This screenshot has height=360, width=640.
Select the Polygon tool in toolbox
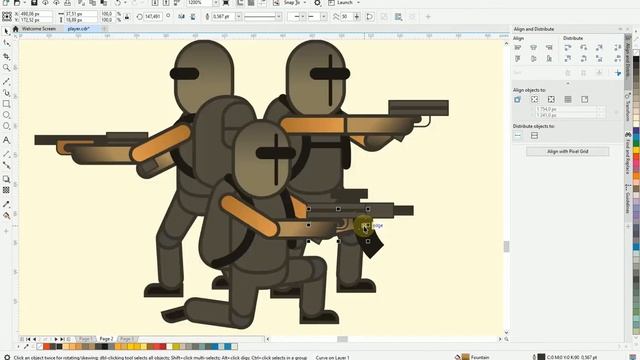(x=6, y=126)
